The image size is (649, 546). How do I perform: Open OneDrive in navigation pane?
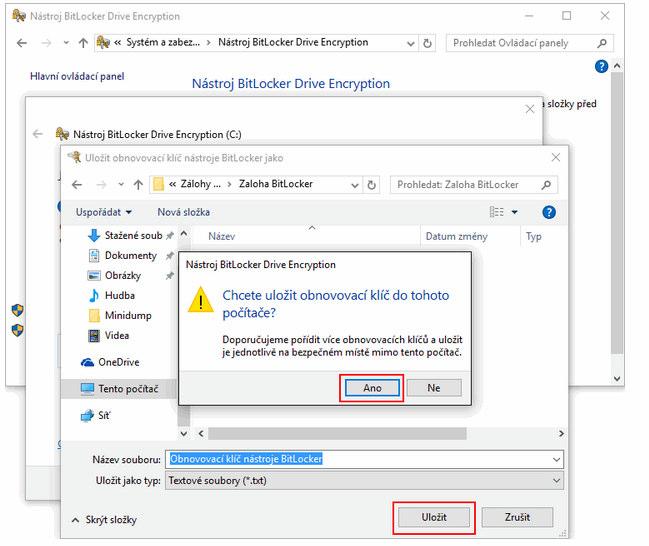pos(118,362)
